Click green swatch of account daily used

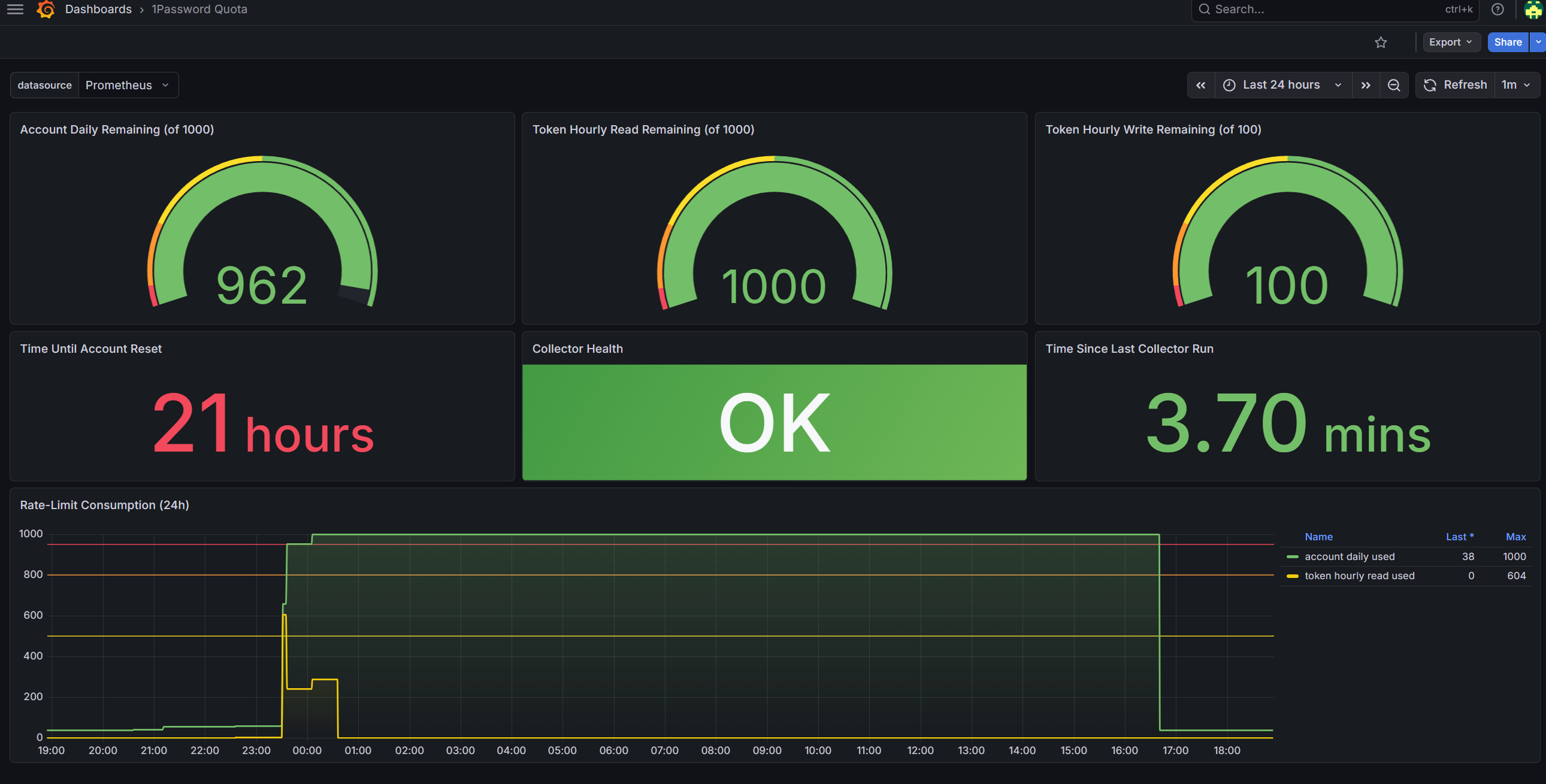pos(1292,557)
